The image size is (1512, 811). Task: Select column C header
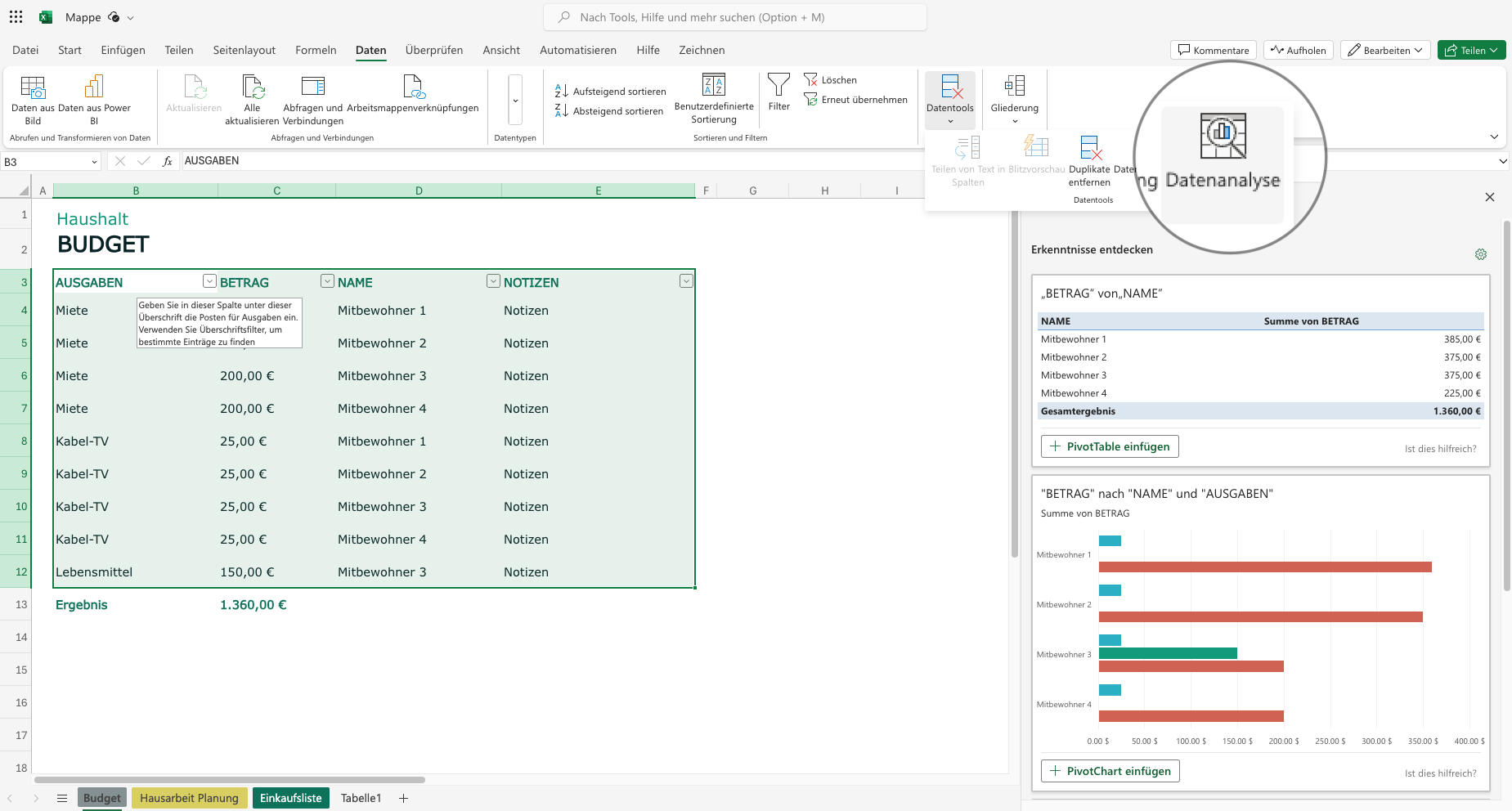(x=276, y=190)
